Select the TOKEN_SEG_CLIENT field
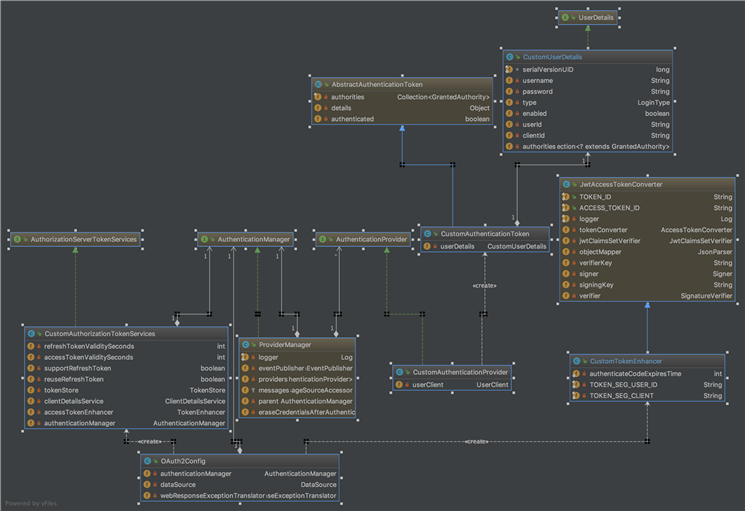The width and height of the screenshot is (745, 511). coord(647,396)
